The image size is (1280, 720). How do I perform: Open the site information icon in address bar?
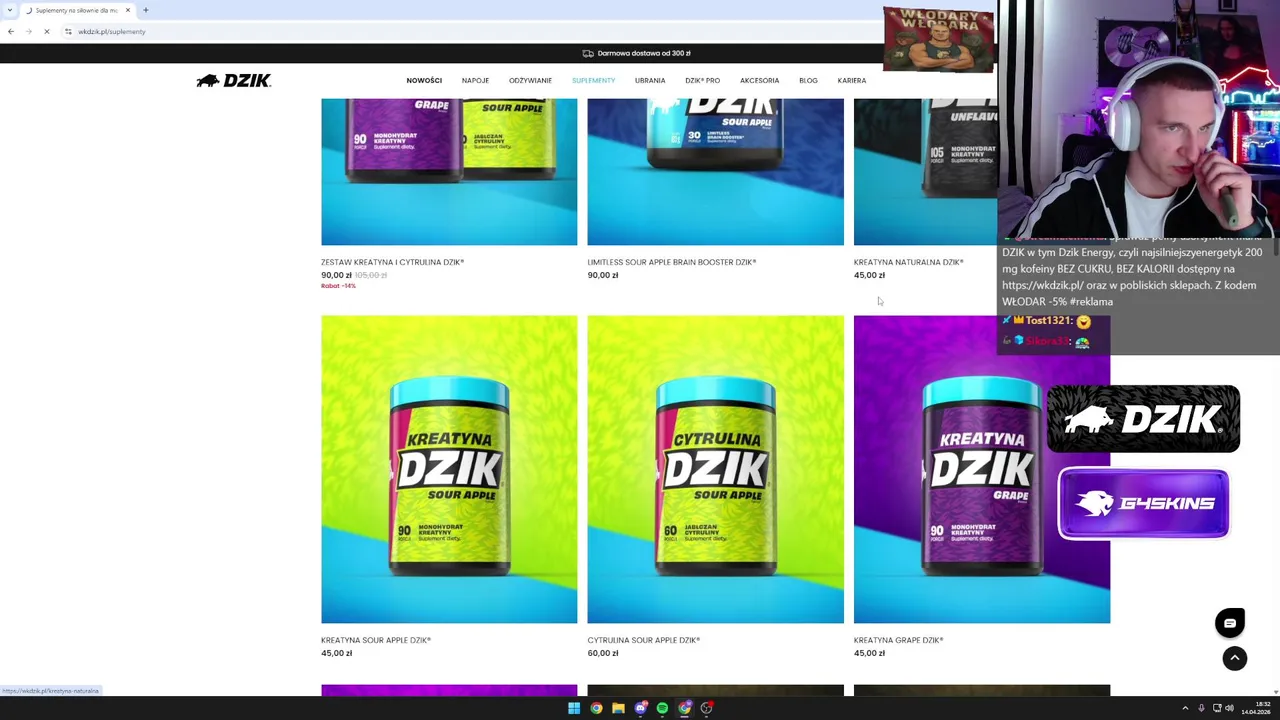[x=68, y=31]
